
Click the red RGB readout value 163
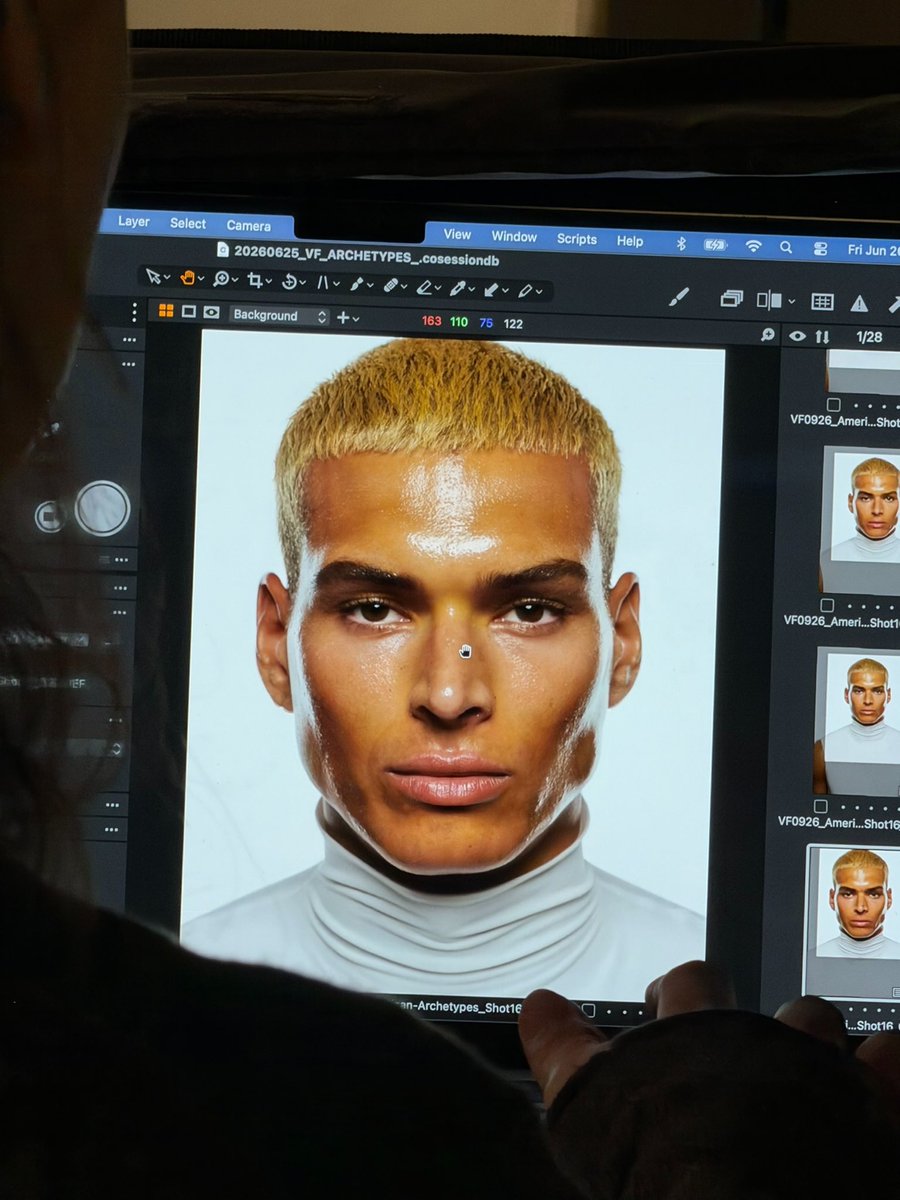coord(431,321)
